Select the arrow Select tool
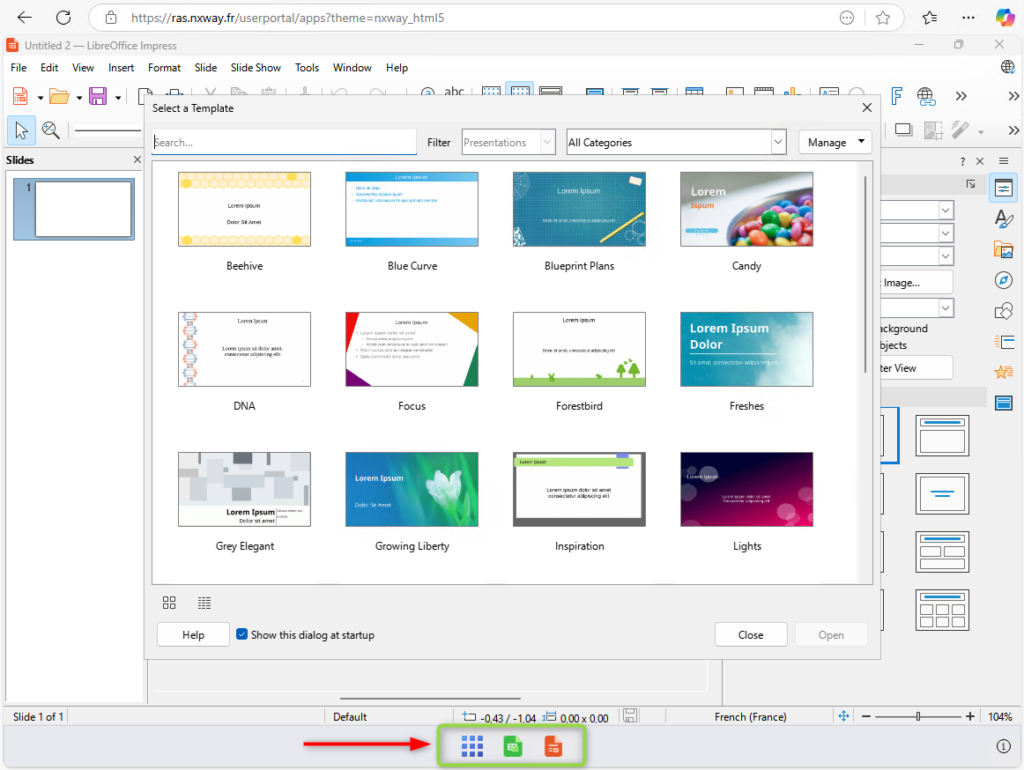1024x770 pixels. point(21,131)
